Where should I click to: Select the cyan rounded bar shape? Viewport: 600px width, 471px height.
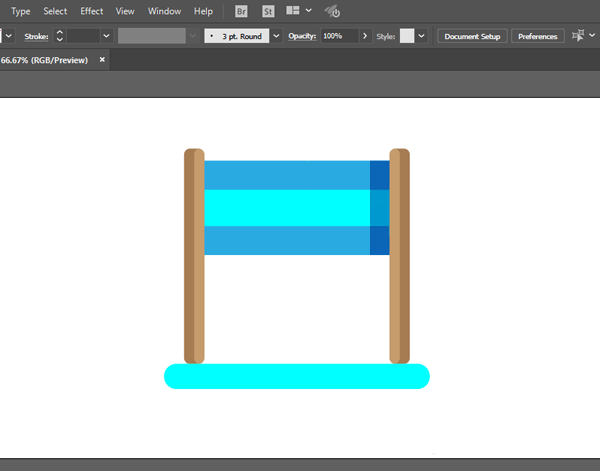[x=296, y=376]
